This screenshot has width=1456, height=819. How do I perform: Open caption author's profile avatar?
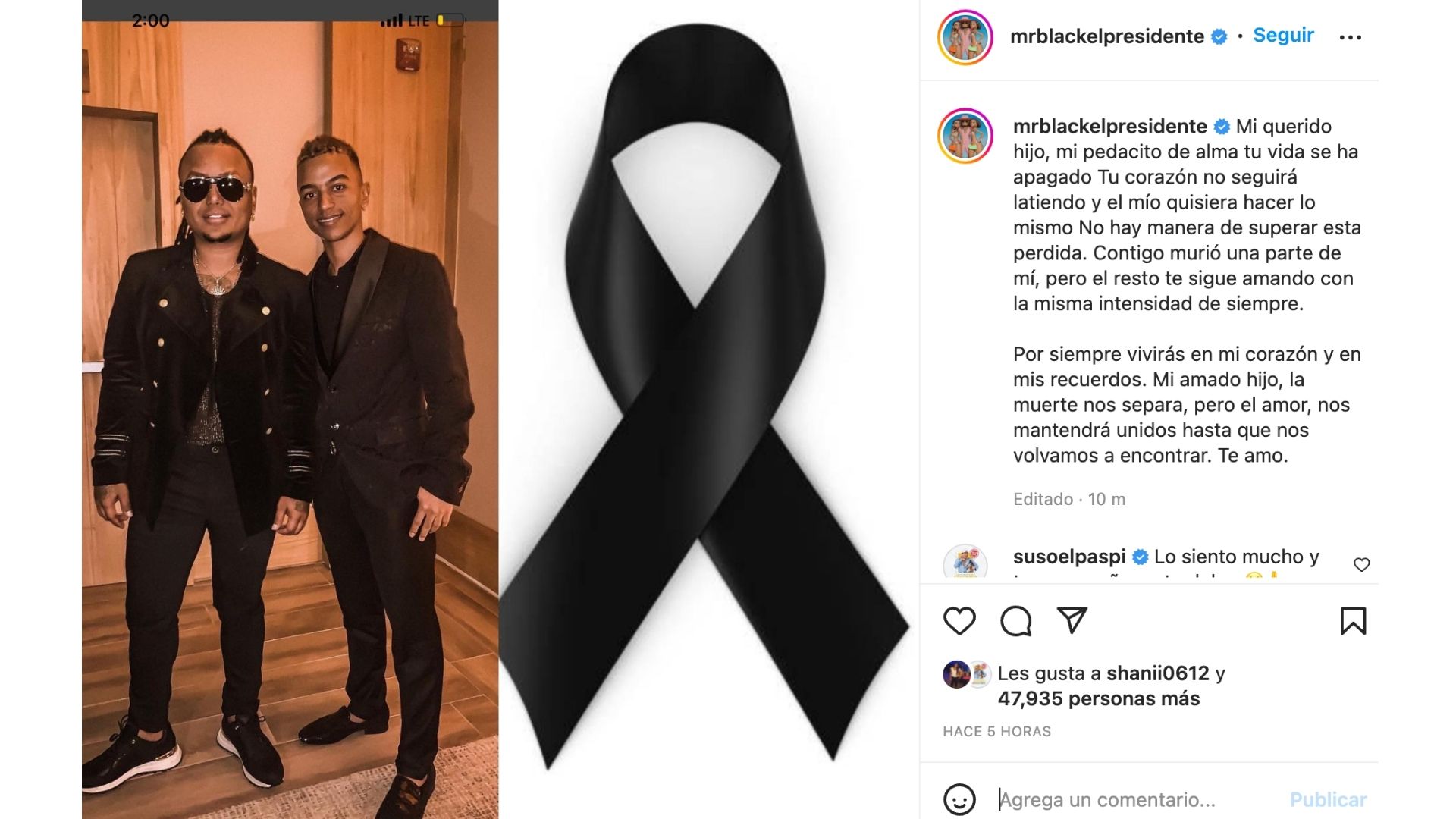point(965,136)
